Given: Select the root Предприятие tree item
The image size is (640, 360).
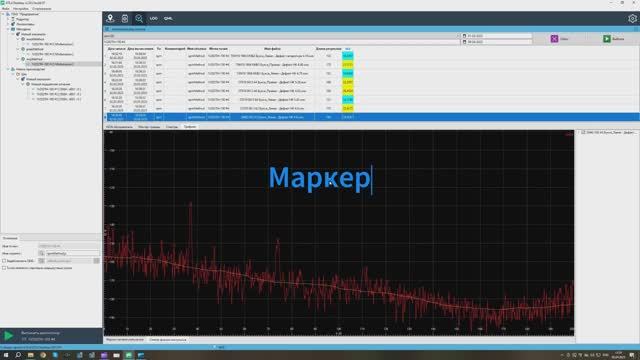Looking at the screenshot, I should (x=25, y=14).
